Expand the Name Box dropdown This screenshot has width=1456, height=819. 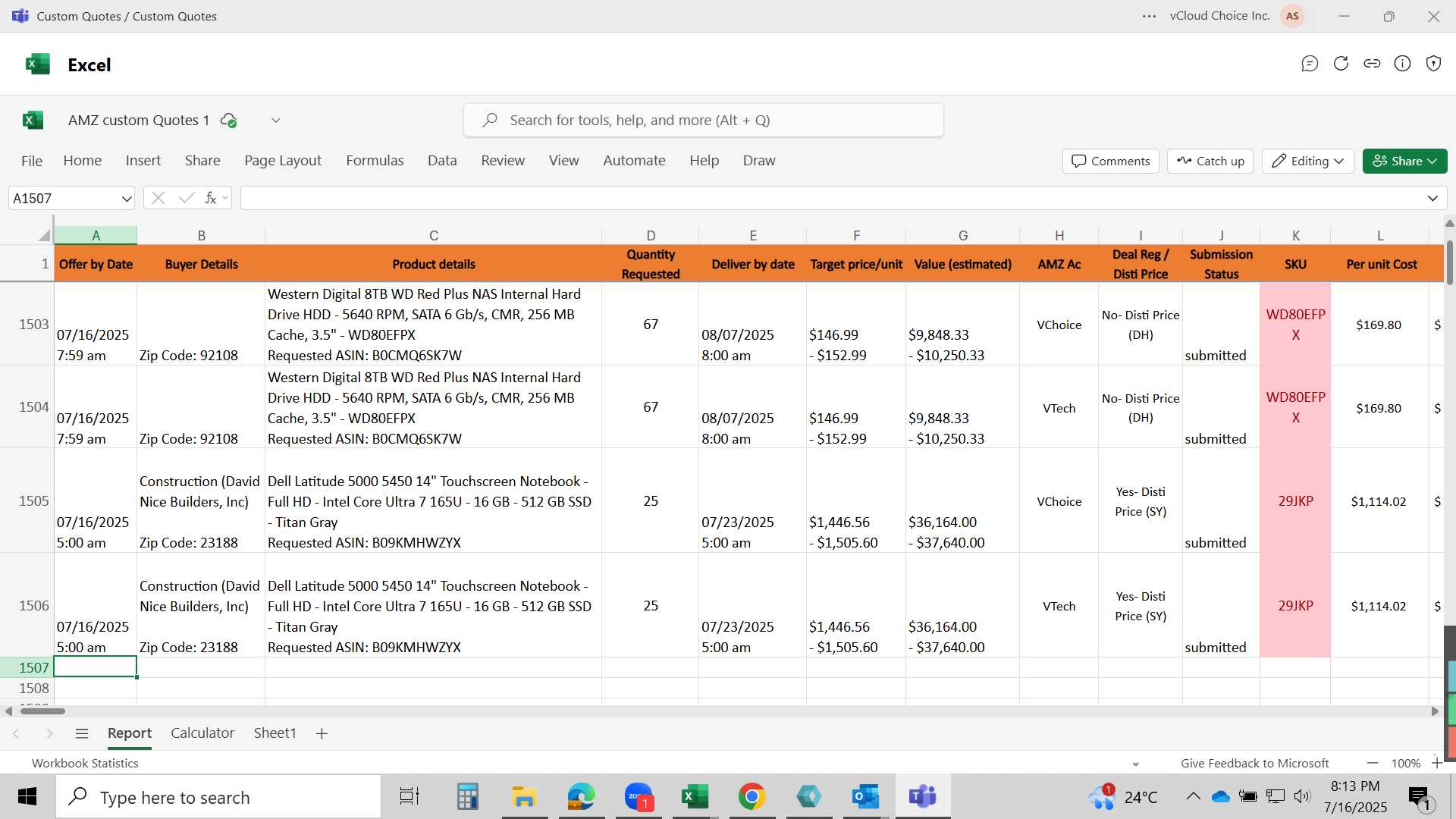click(x=126, y=199)
